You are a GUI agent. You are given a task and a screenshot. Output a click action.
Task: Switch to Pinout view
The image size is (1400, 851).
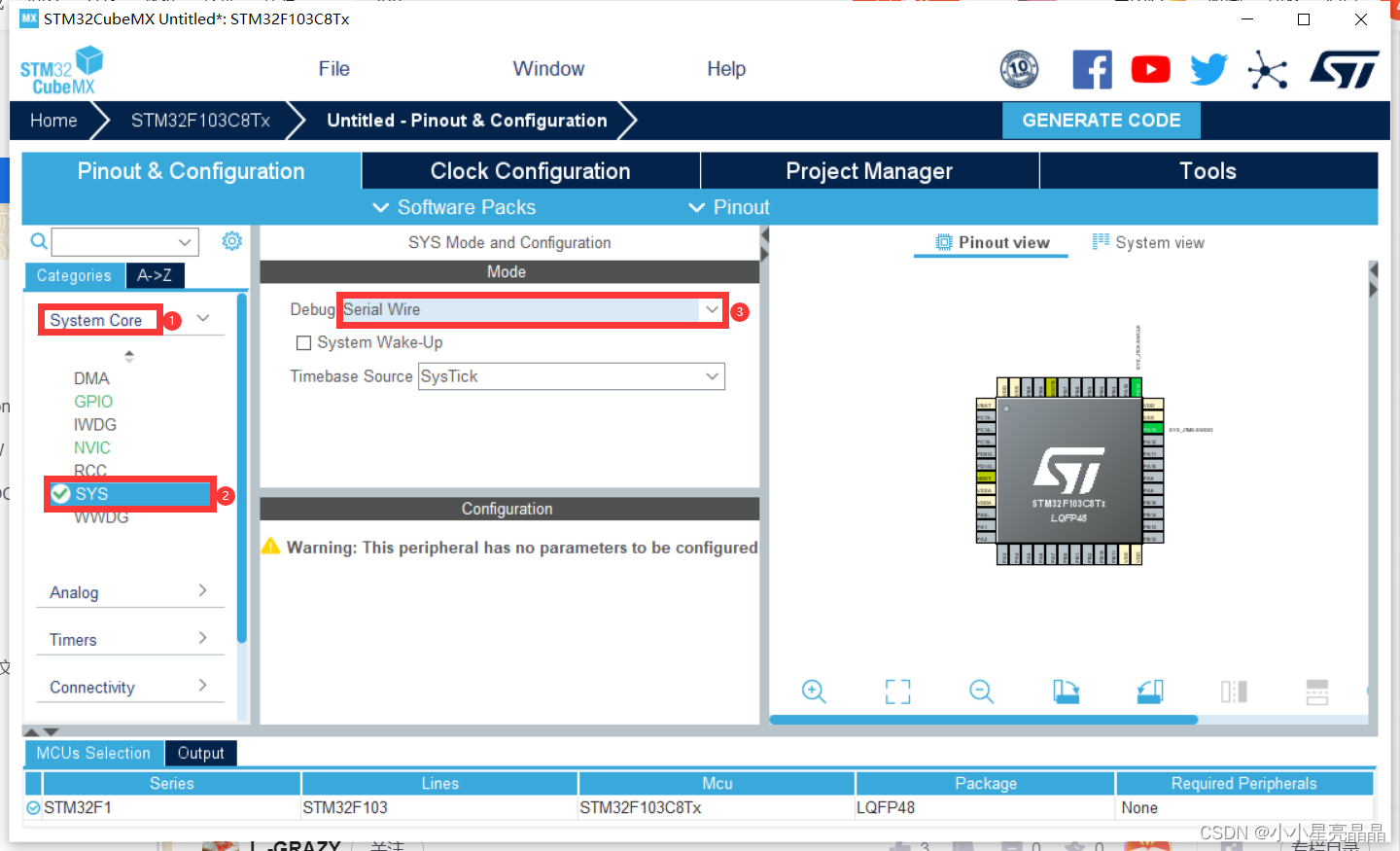[992, 243]
